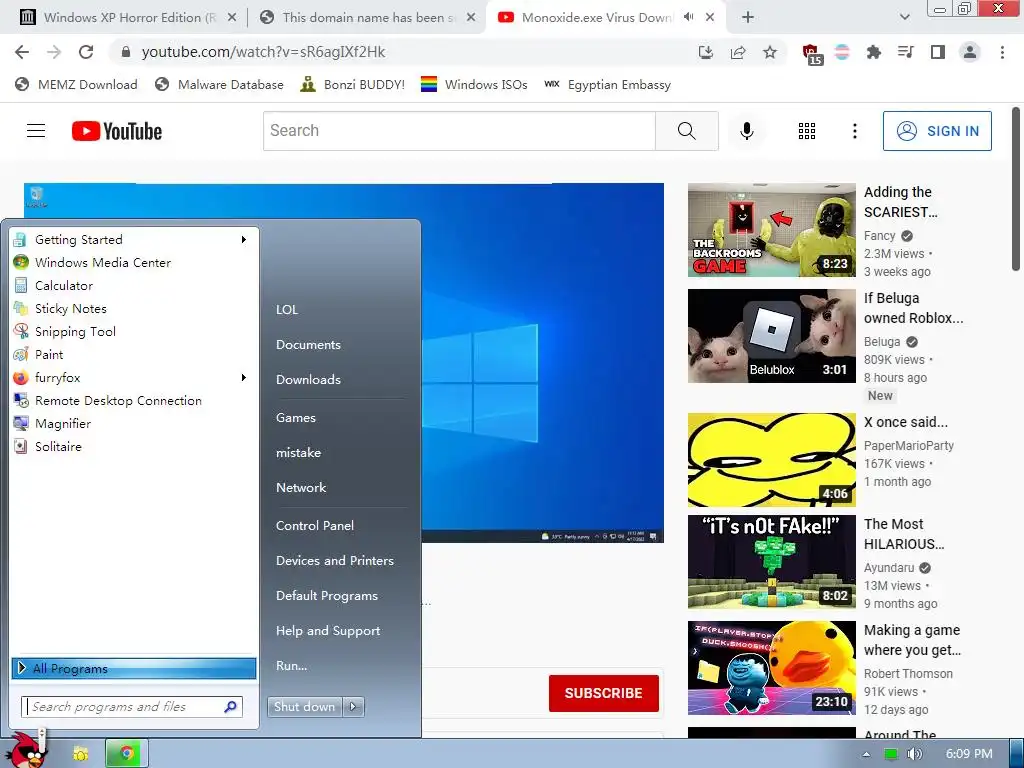
Task: Click the browser address bar URL
Action: (x=263, y=52)
